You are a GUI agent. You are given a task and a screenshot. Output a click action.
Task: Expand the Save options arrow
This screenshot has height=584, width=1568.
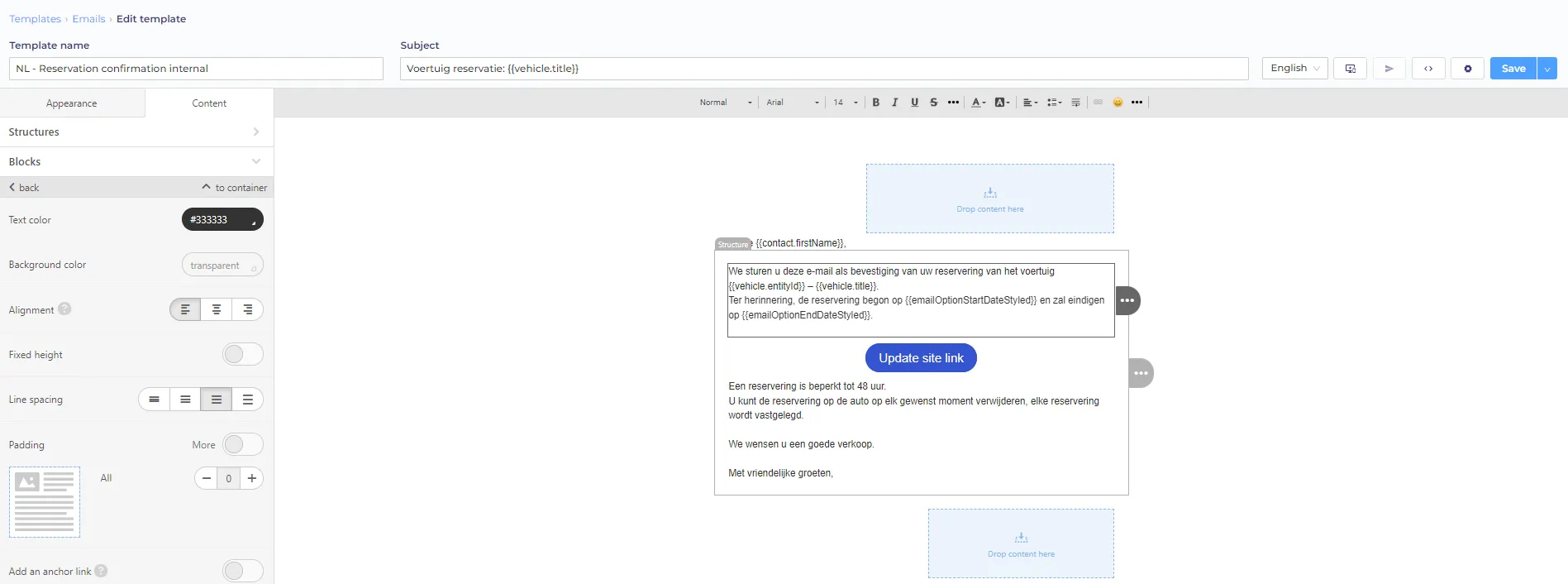coord(1547,69)
